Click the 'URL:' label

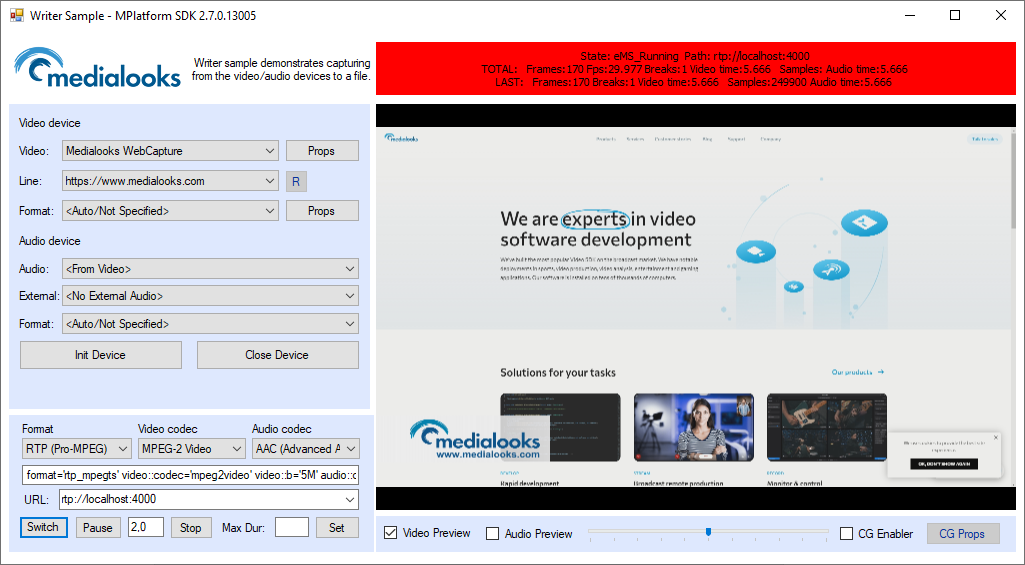point(37,500)
